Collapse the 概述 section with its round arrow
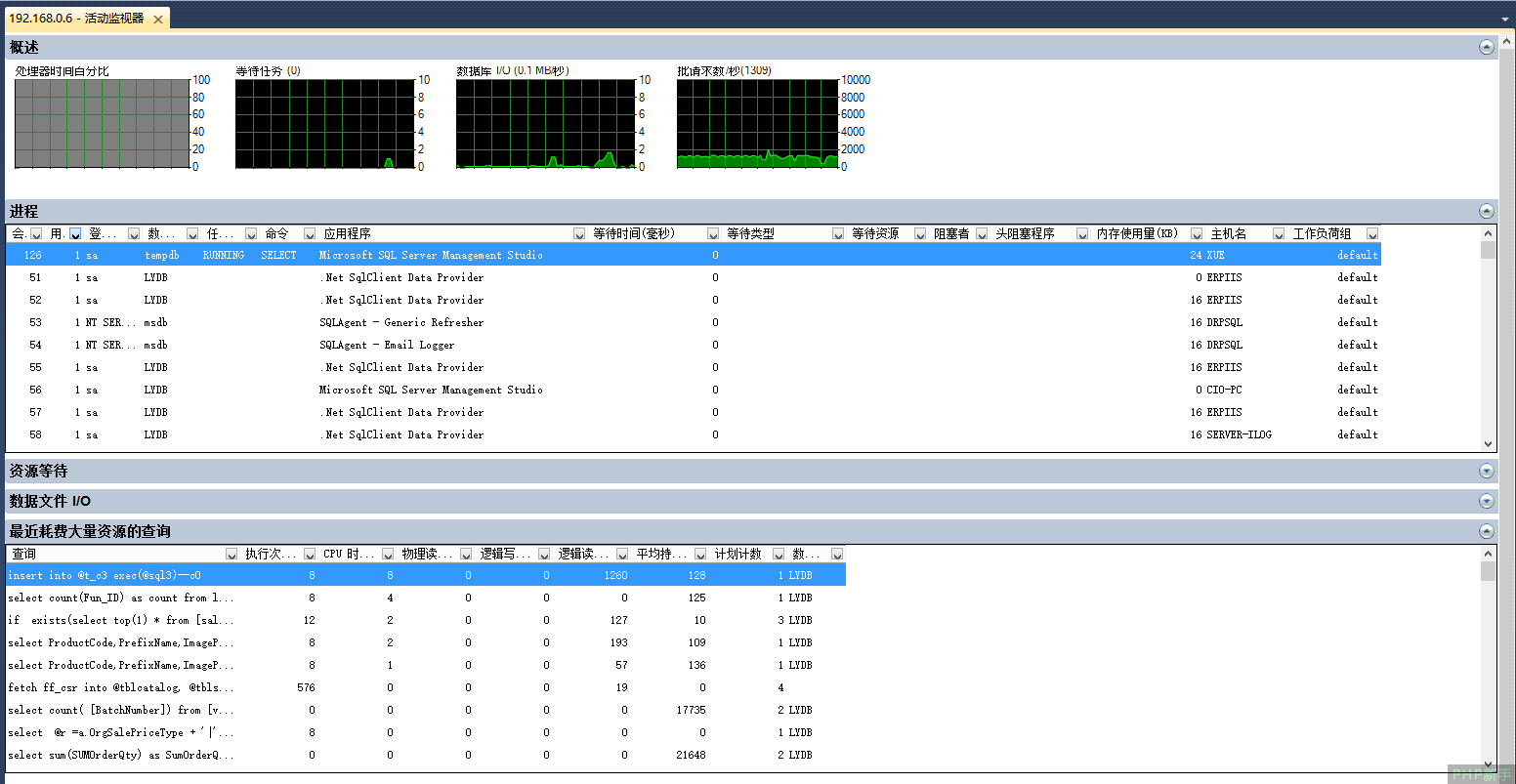The height and width of the screenshot is (784, 1516). coord(1487,47)
